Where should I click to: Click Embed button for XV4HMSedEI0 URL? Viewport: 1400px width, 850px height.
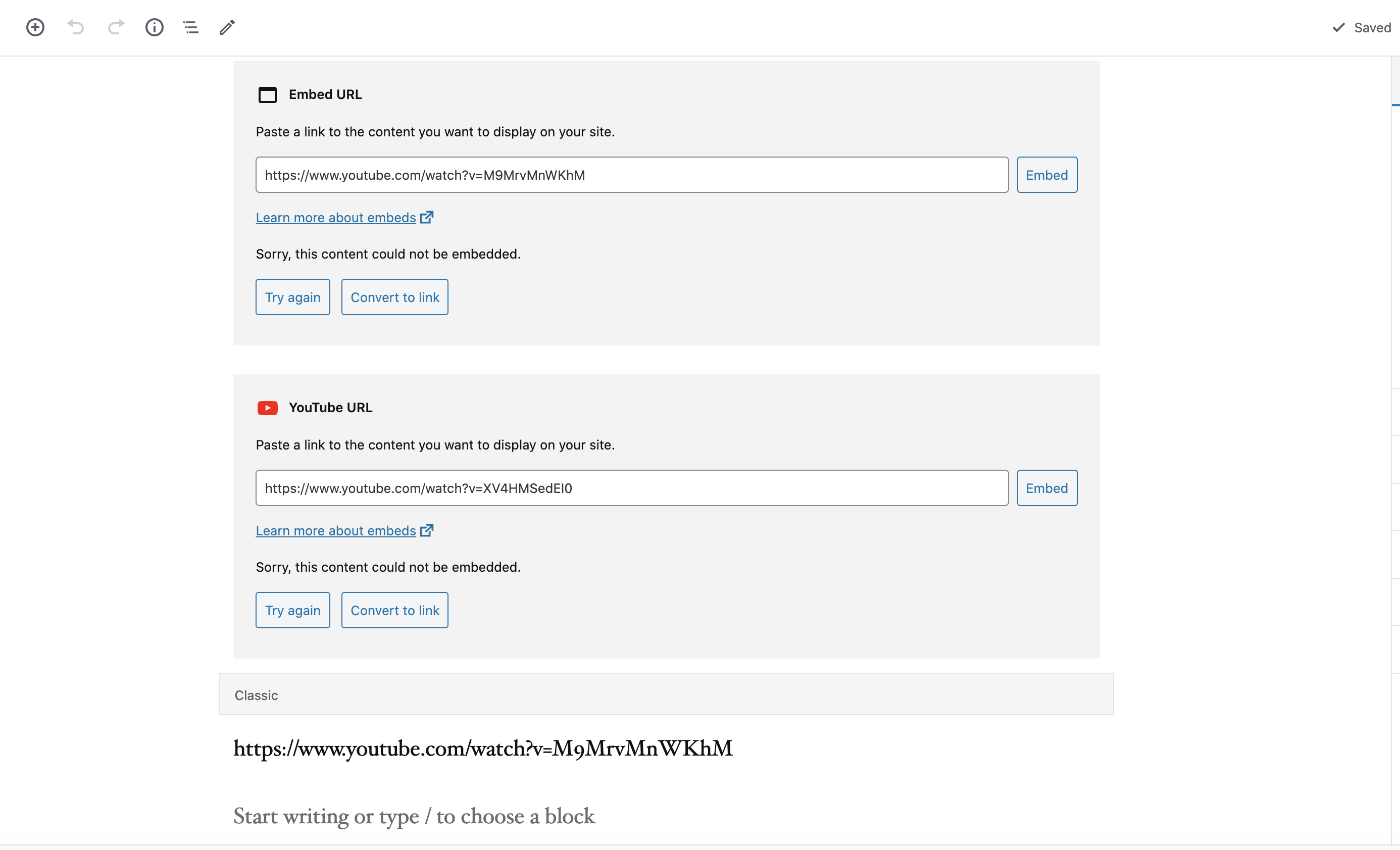(x=1046, y=488)
